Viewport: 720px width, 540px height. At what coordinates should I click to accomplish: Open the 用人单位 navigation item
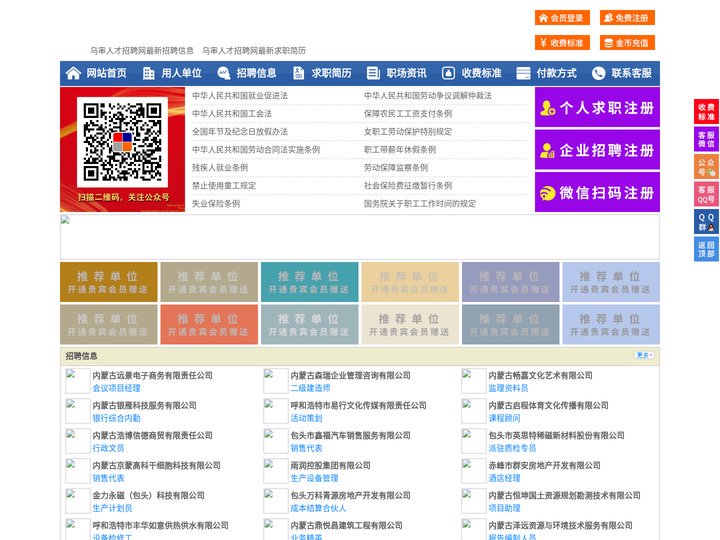181,73
